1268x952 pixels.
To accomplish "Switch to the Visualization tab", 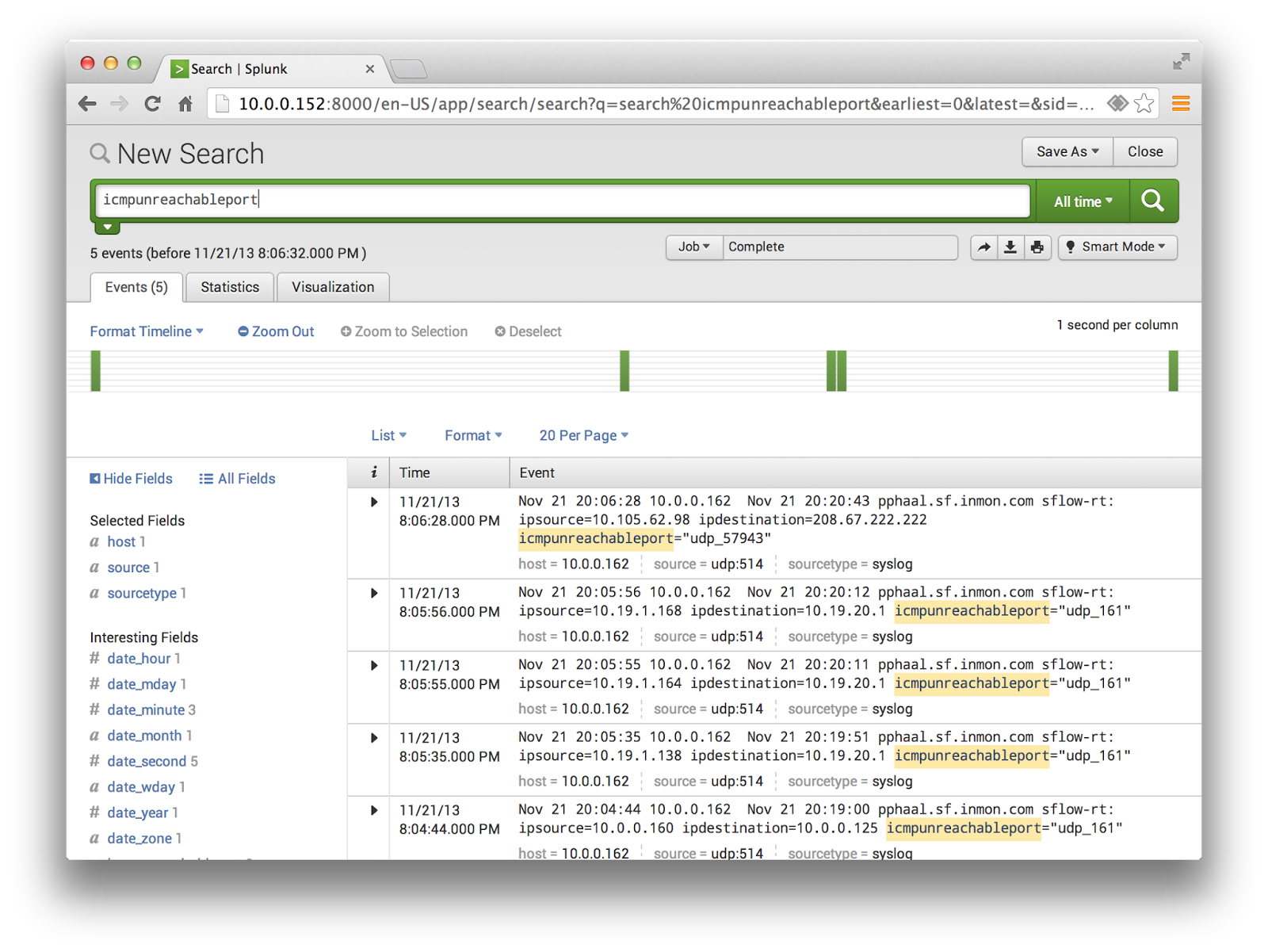I will pyautogui.click(x=333, y=287).
